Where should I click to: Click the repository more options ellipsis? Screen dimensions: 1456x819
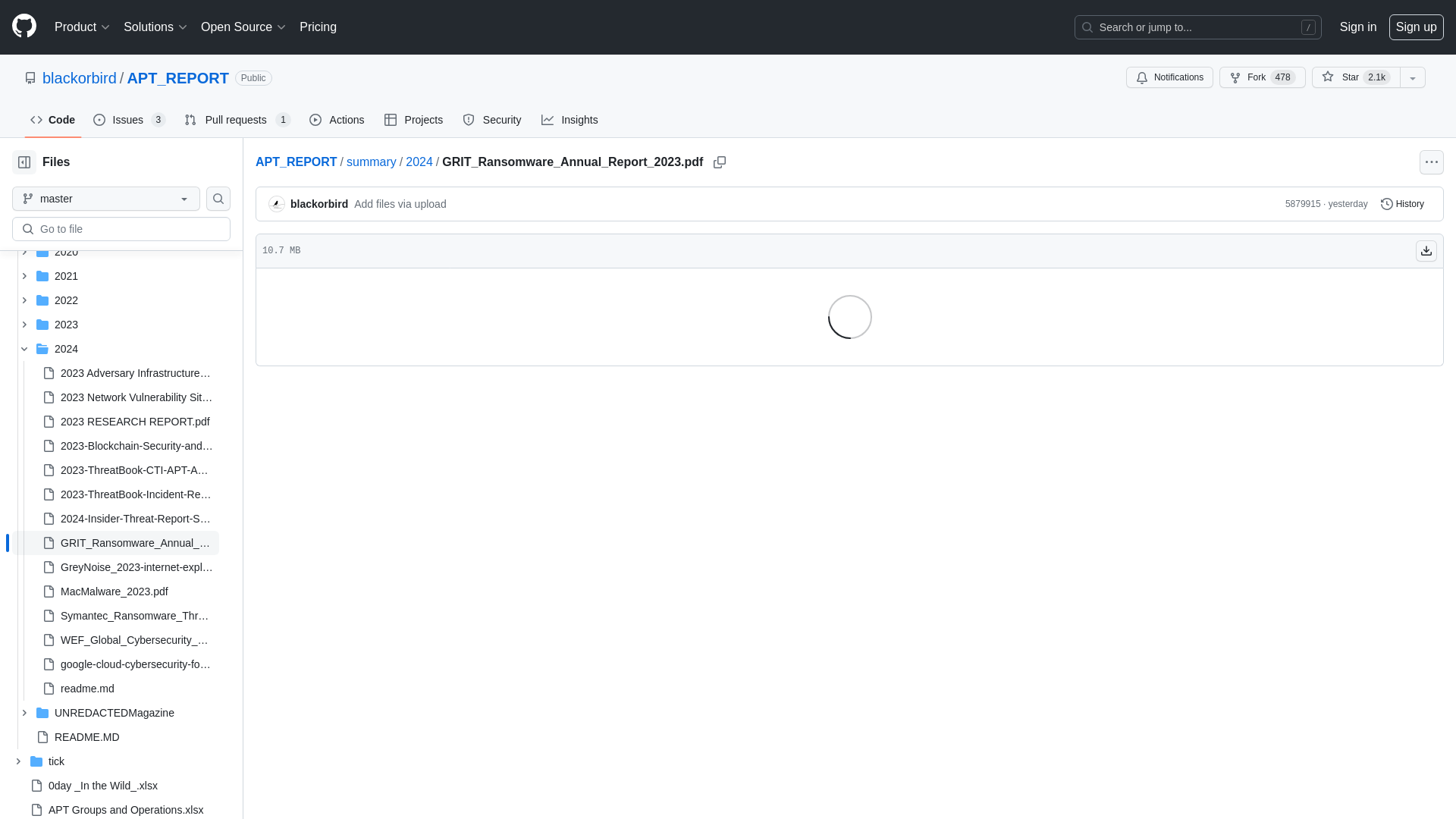[1431, 162]
